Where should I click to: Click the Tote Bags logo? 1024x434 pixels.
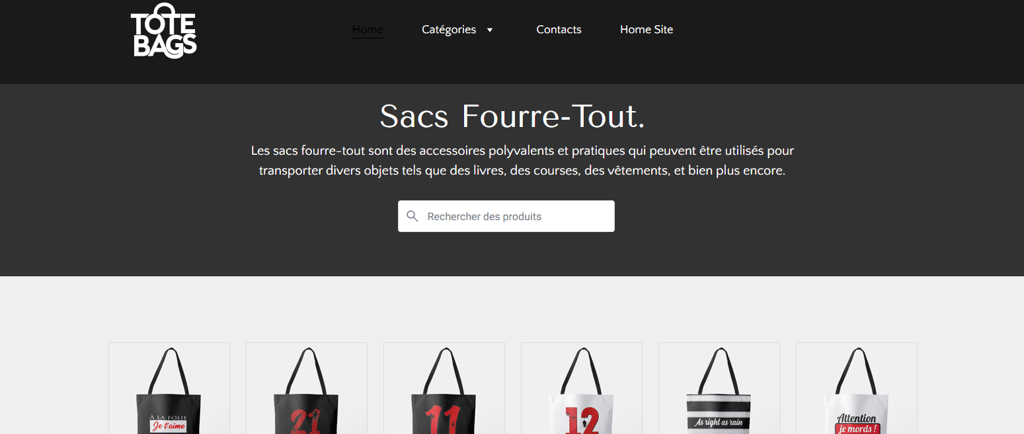click(x=164, y=31)
